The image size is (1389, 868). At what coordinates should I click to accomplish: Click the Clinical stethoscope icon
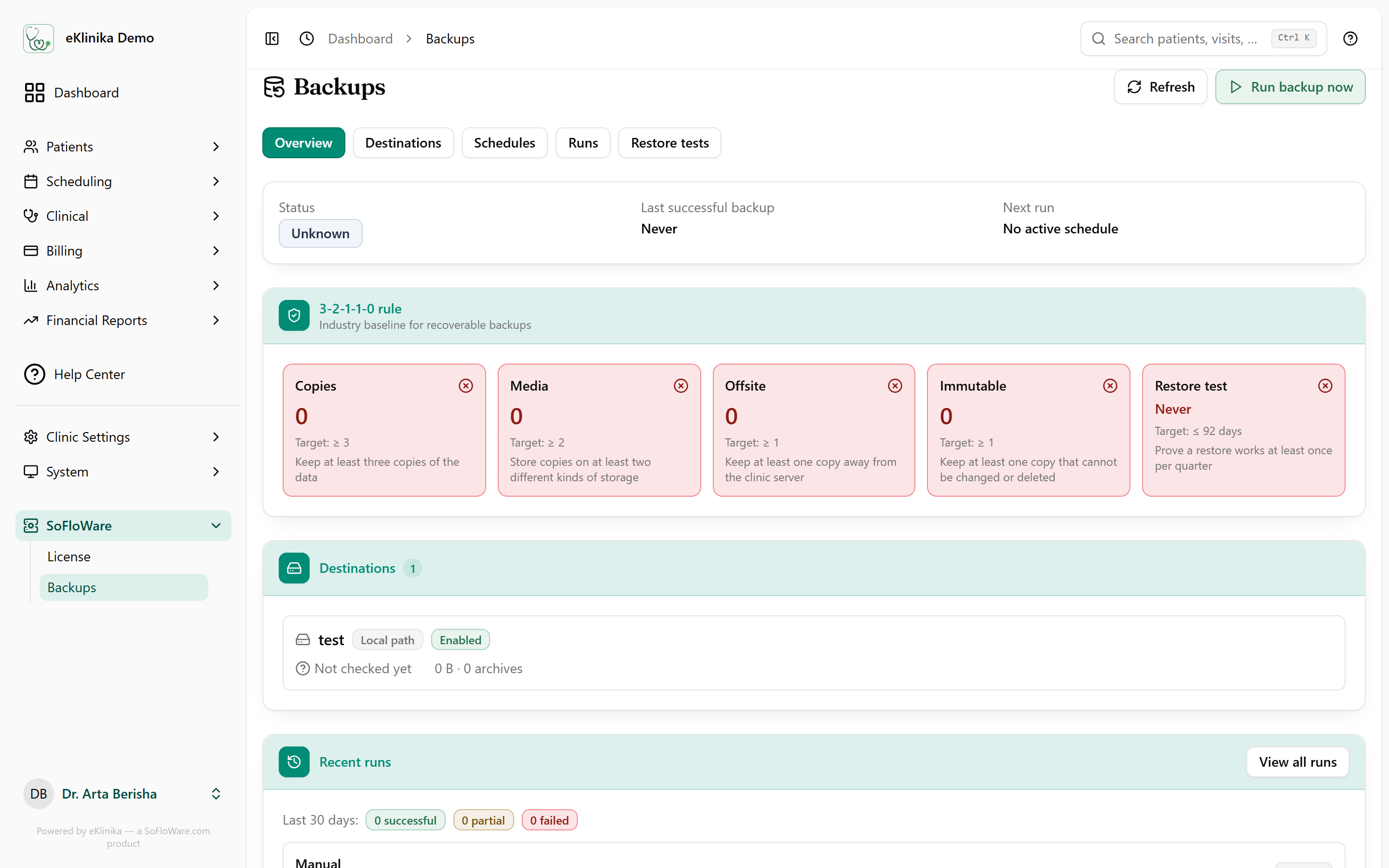(x=31, y=216)
